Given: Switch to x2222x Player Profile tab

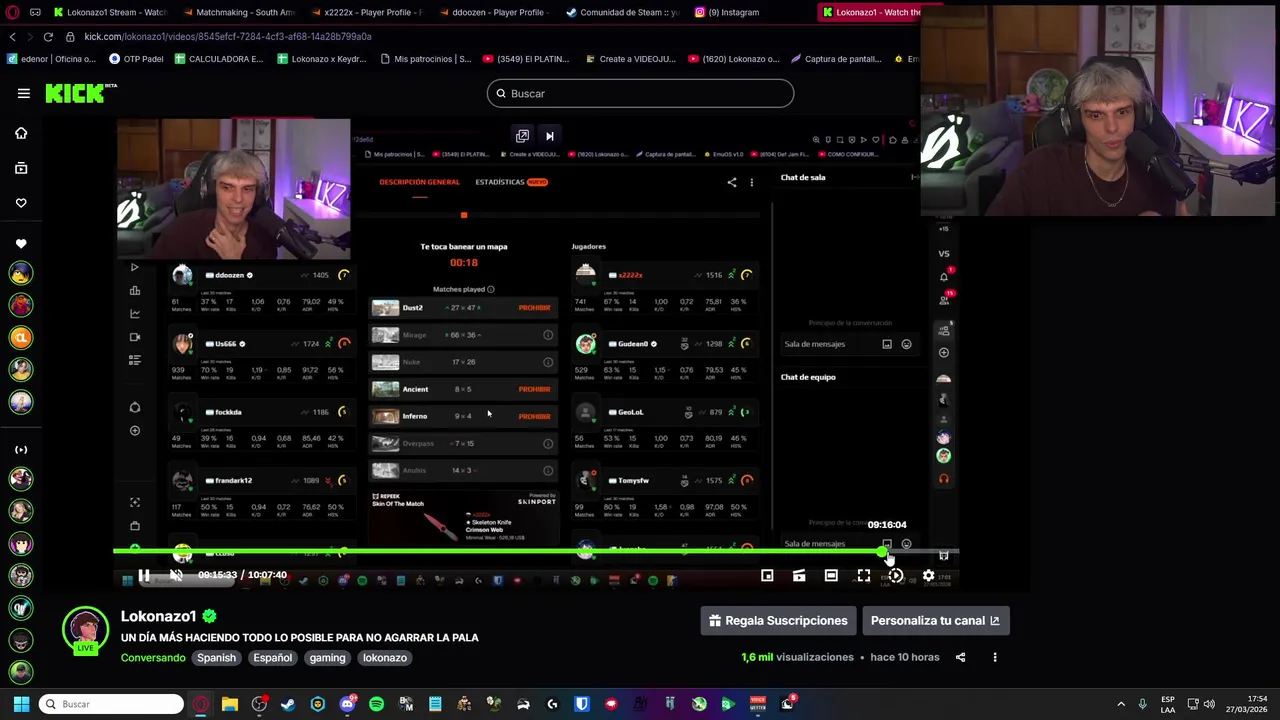Looking at the screenshot, I should click(366, 12).
